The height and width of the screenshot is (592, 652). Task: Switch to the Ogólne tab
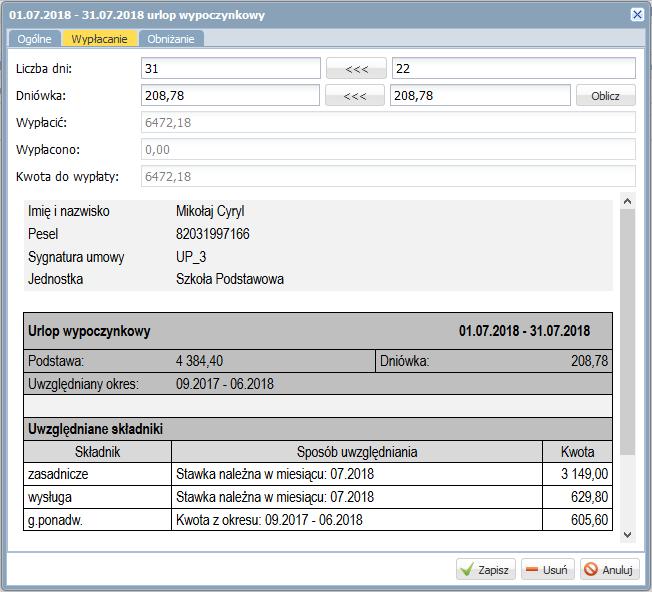tap(35, 39)
